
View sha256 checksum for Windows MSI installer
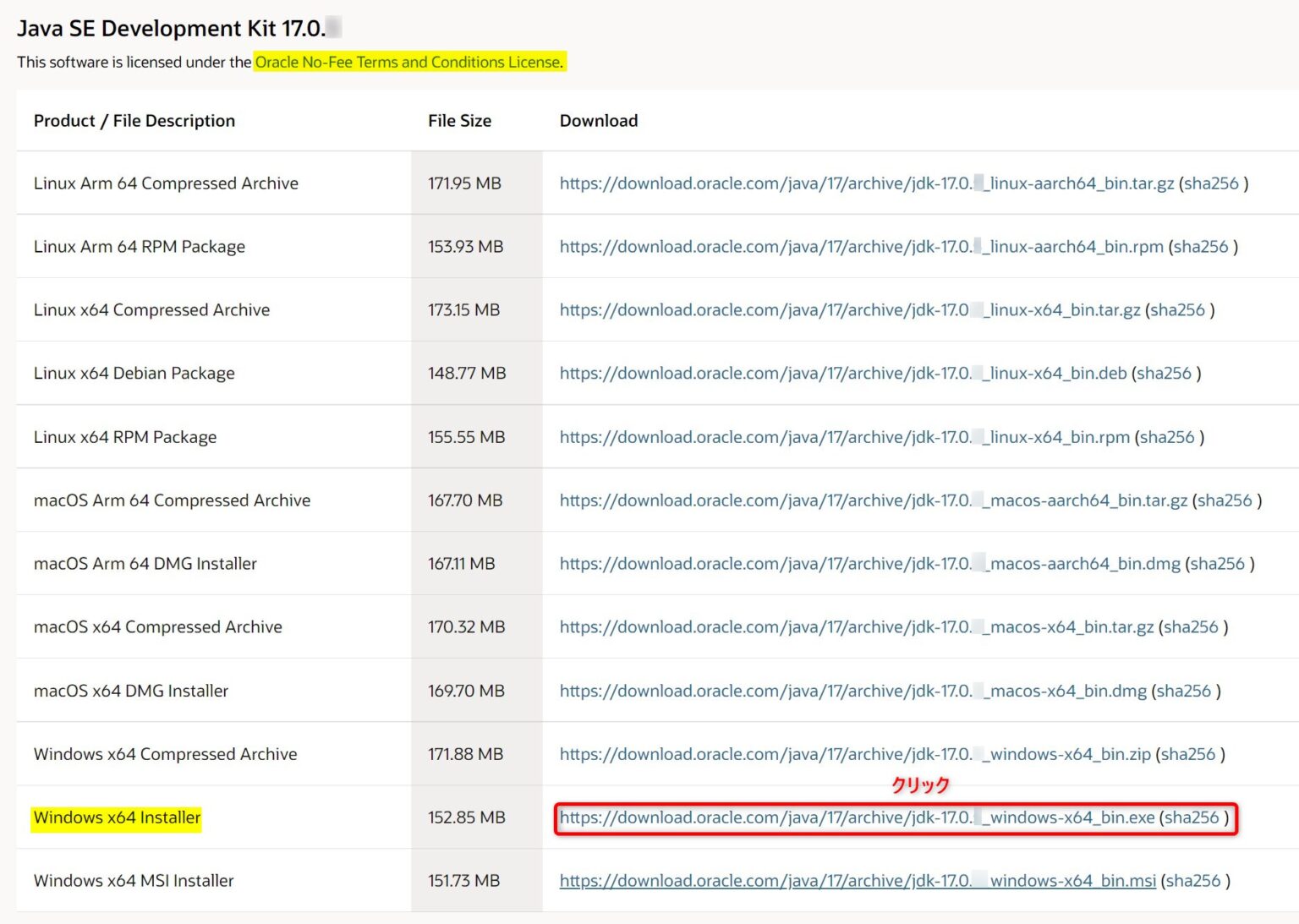[x=1192, y=881]
